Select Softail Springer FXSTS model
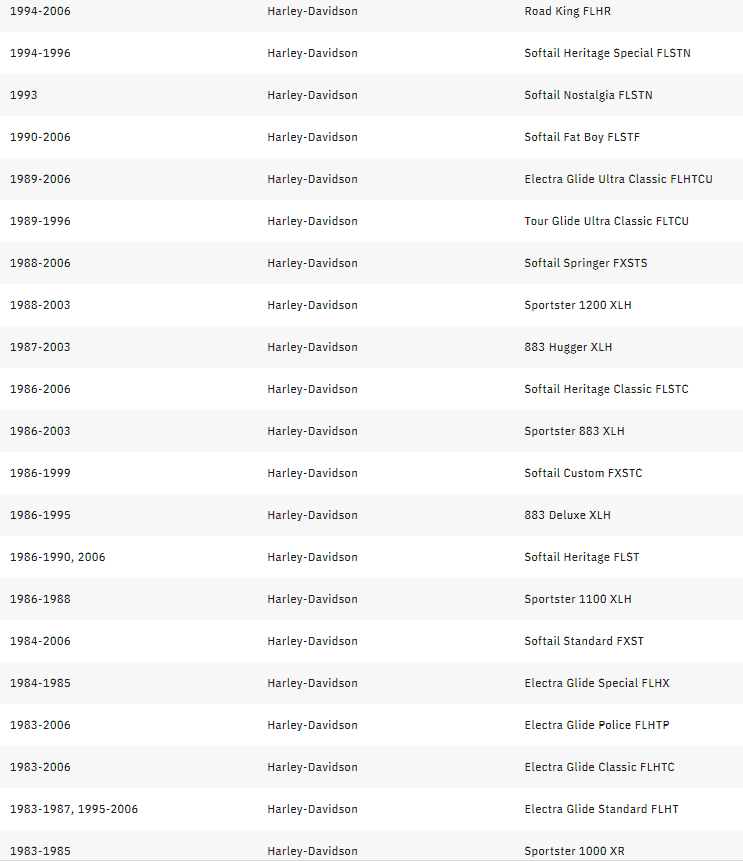 pyautogui.click(x=586, y=263)
